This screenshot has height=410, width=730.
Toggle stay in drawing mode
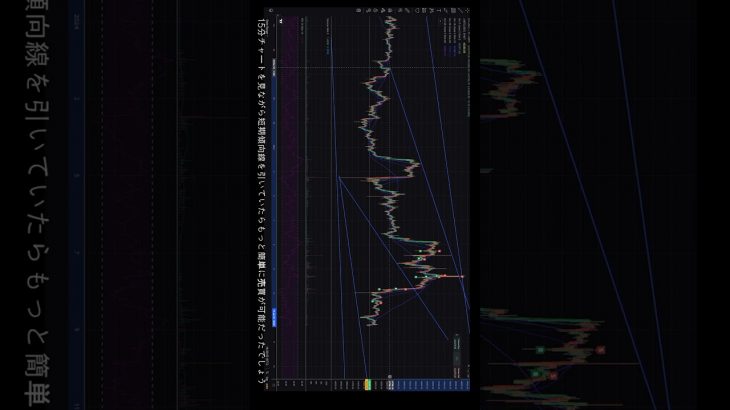pyautogui.click(x=383, y=10)
